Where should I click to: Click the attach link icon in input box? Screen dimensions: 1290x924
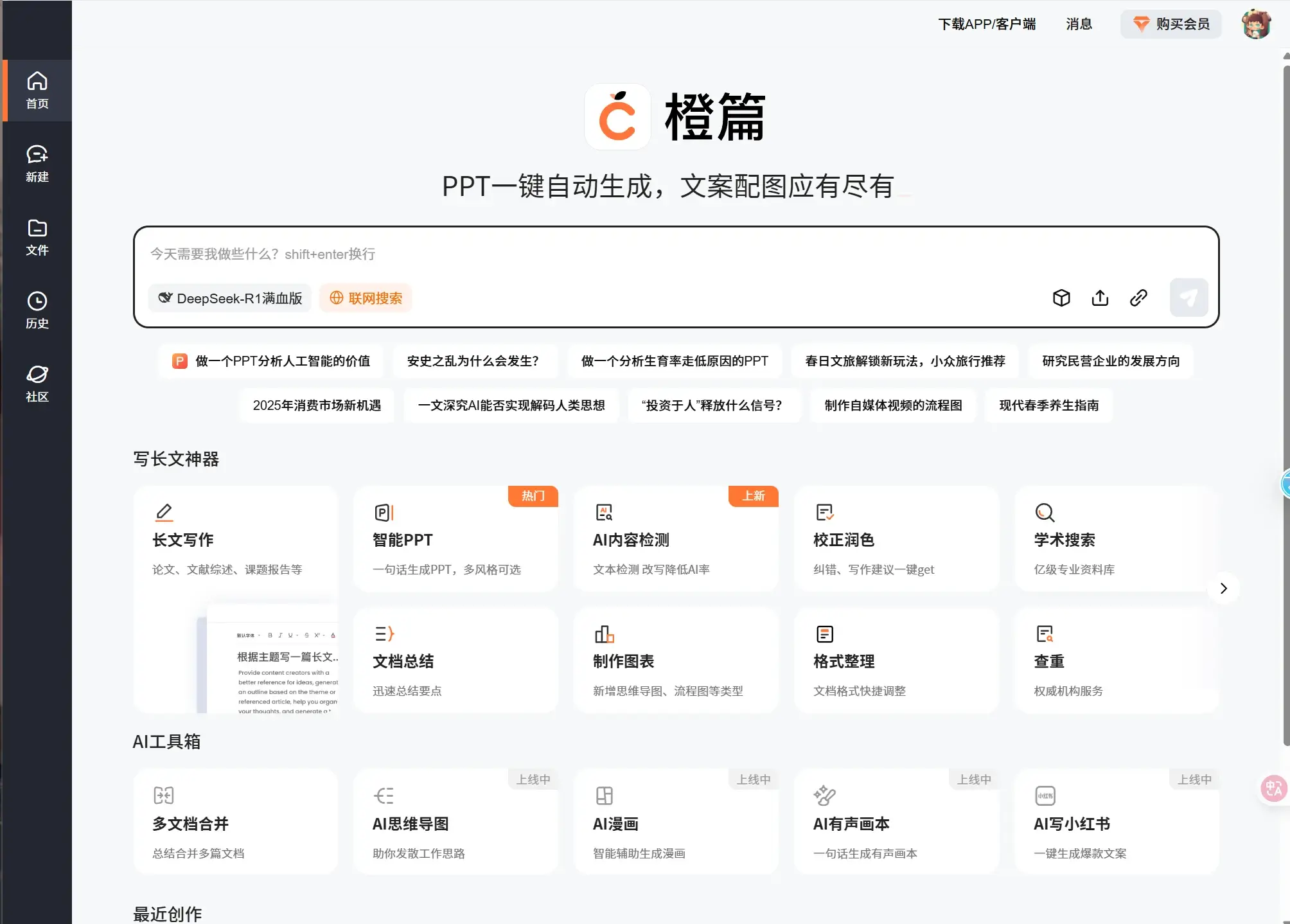tap(1138, 298)
